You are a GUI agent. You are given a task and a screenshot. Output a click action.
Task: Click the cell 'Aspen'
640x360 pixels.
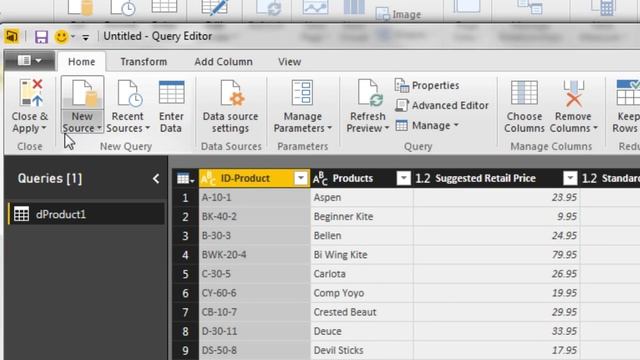[x=362, y=198]
